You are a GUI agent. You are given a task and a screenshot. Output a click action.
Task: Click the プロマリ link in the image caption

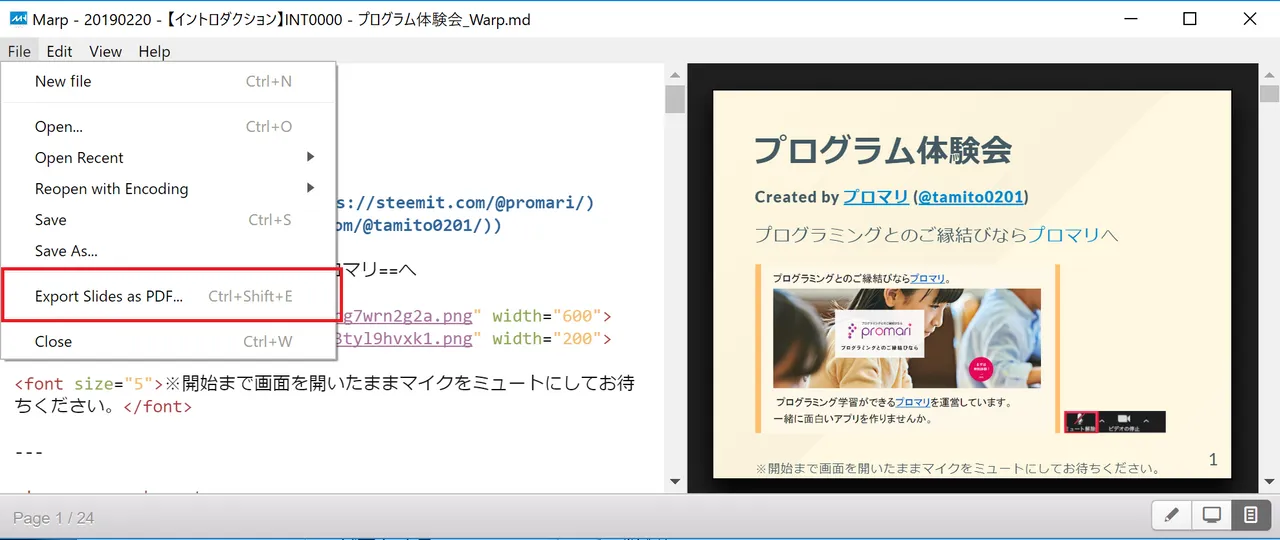click(927, 278)
